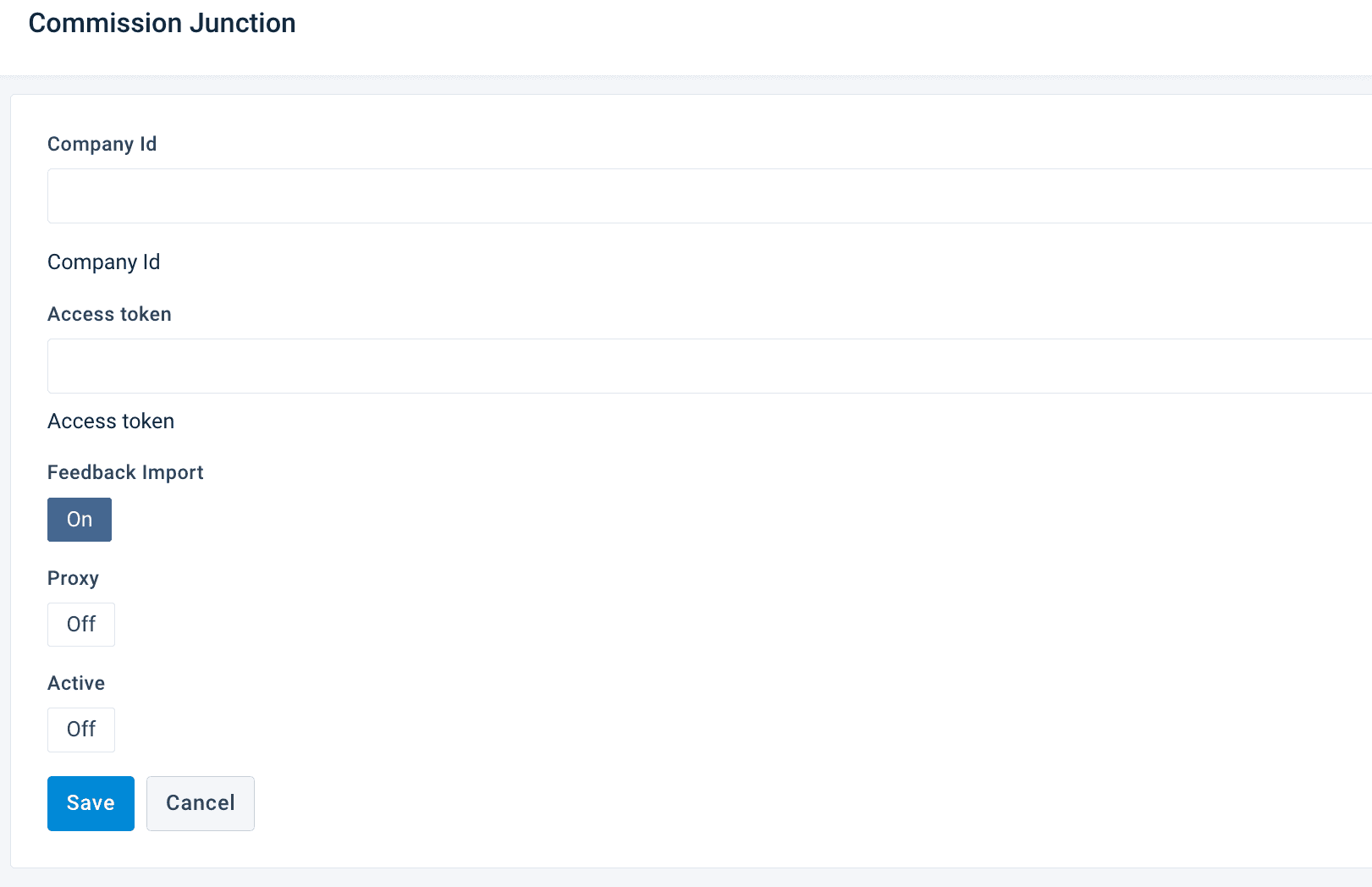1372x887 pixels.
Task: Click the Off button under Active
Action: click(81, 730)
